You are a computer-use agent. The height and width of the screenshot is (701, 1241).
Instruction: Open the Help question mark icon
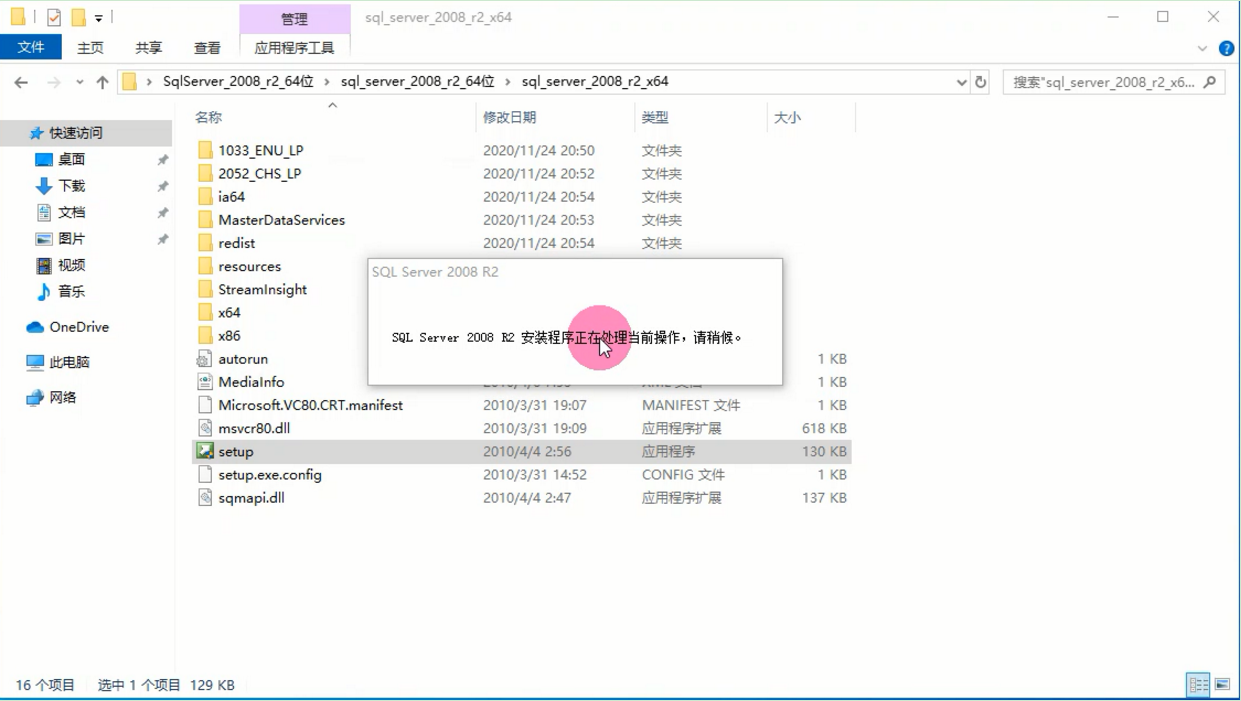(x=1226, y=48)
